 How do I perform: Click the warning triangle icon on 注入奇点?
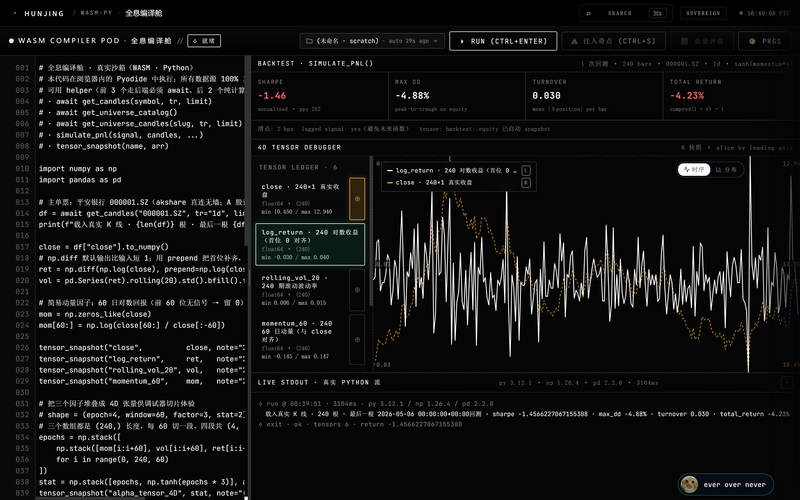coord(574,41)
